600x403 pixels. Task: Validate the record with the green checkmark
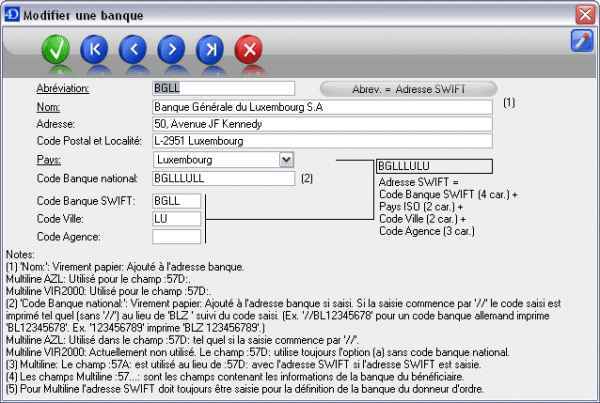(x=56, y=49)
